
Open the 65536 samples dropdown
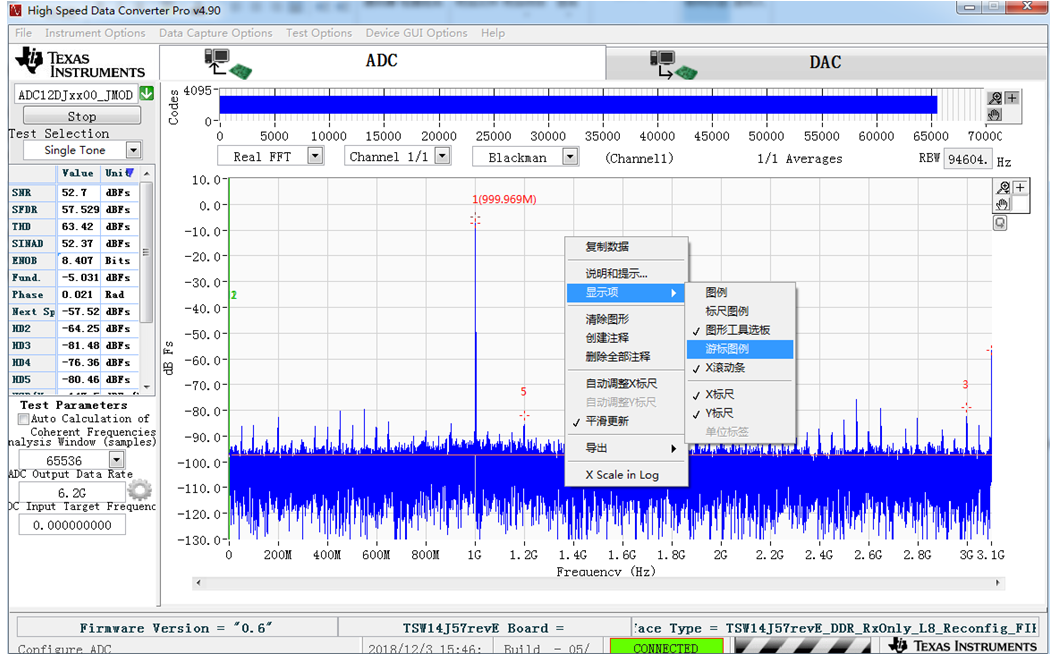point(117,460)
